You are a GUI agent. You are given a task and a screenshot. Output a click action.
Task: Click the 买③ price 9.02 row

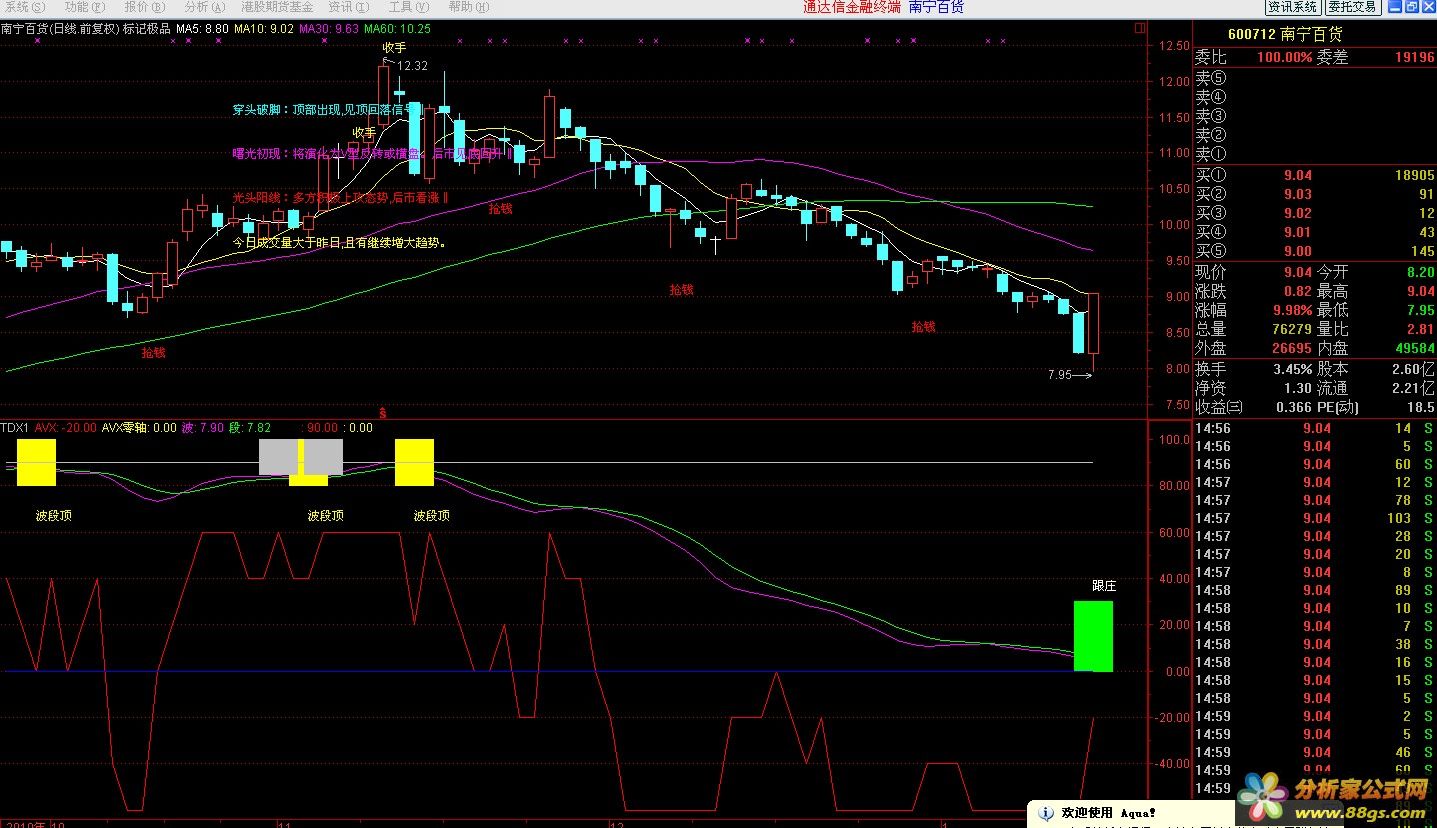(1314, 213)
